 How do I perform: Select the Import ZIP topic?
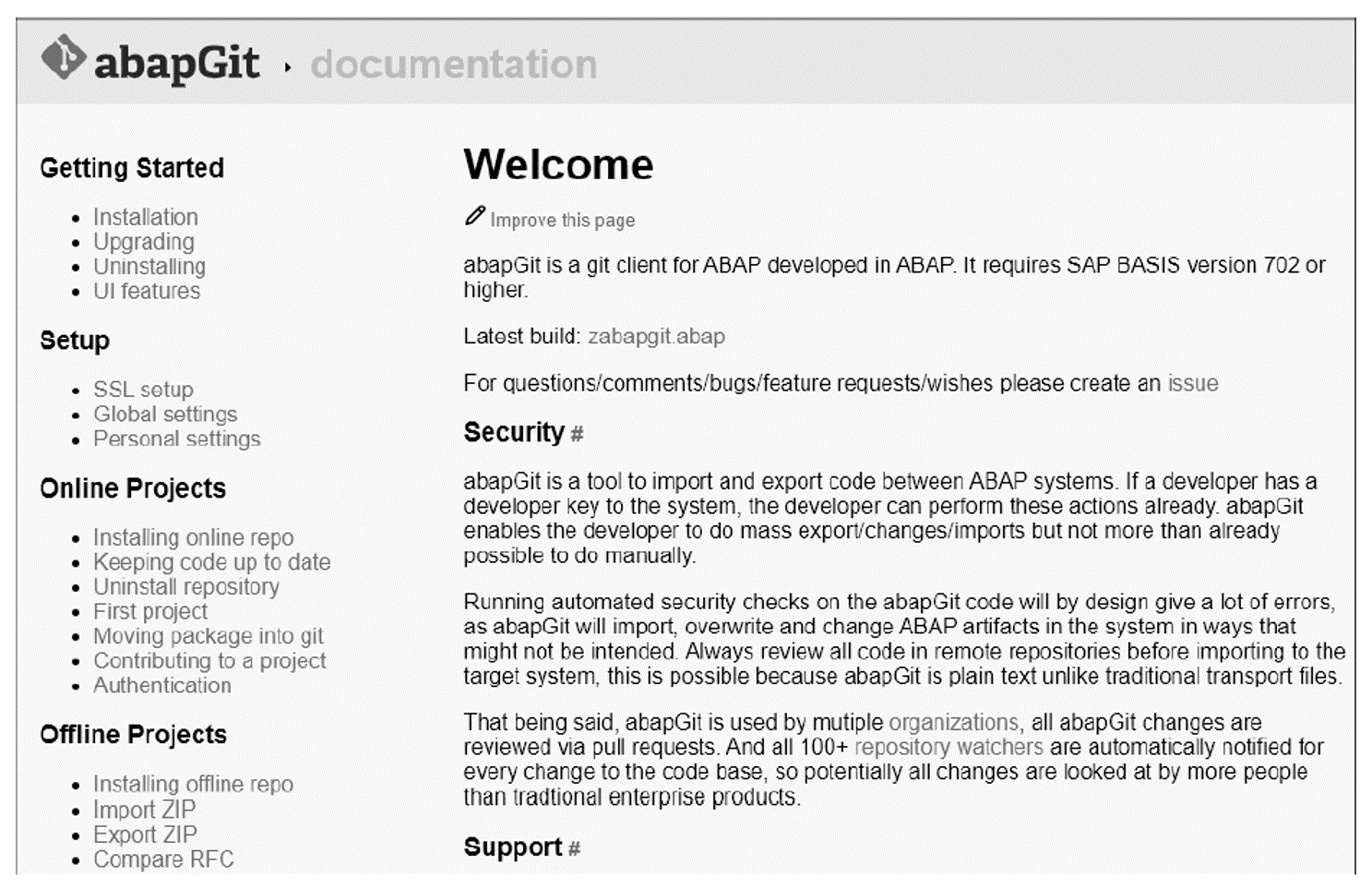[x=144, y=810]
